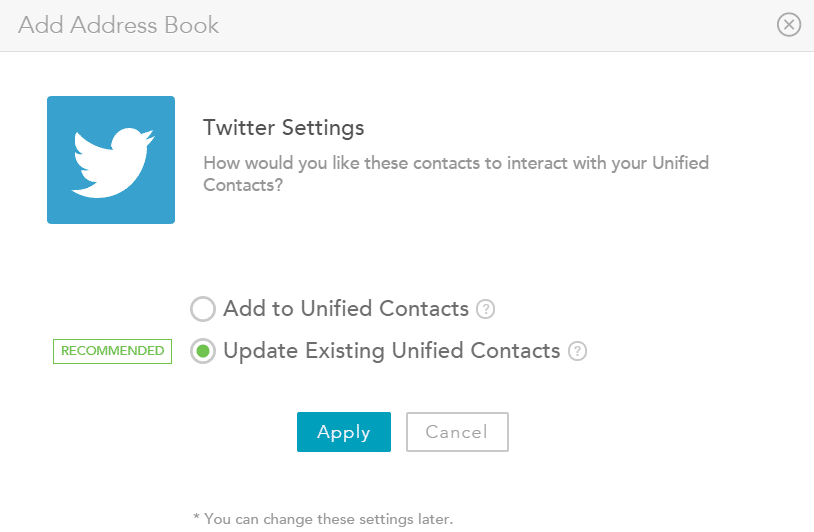
Task: Cancel adding the address book
Action: [457, 432]
